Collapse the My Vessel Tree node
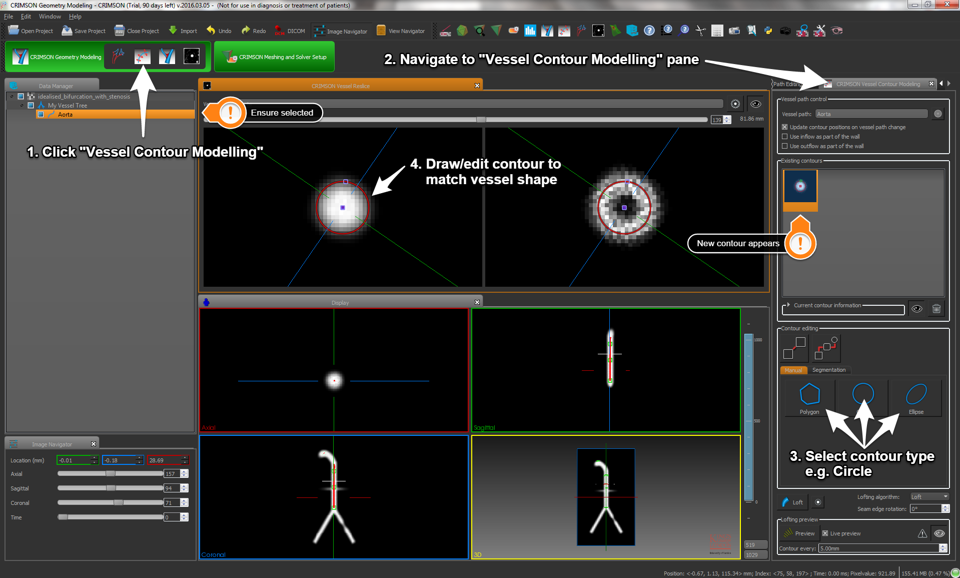Viewport: 960px width, 578px height. tap(23, 105)
